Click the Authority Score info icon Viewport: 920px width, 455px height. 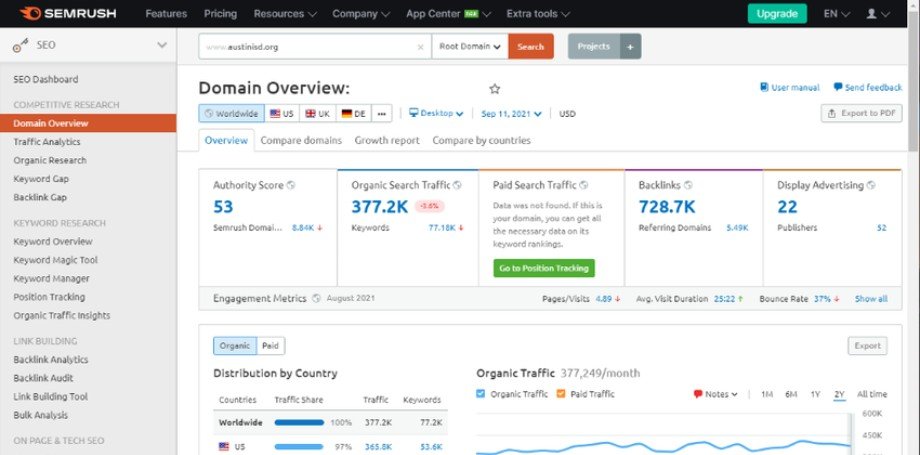291,185
